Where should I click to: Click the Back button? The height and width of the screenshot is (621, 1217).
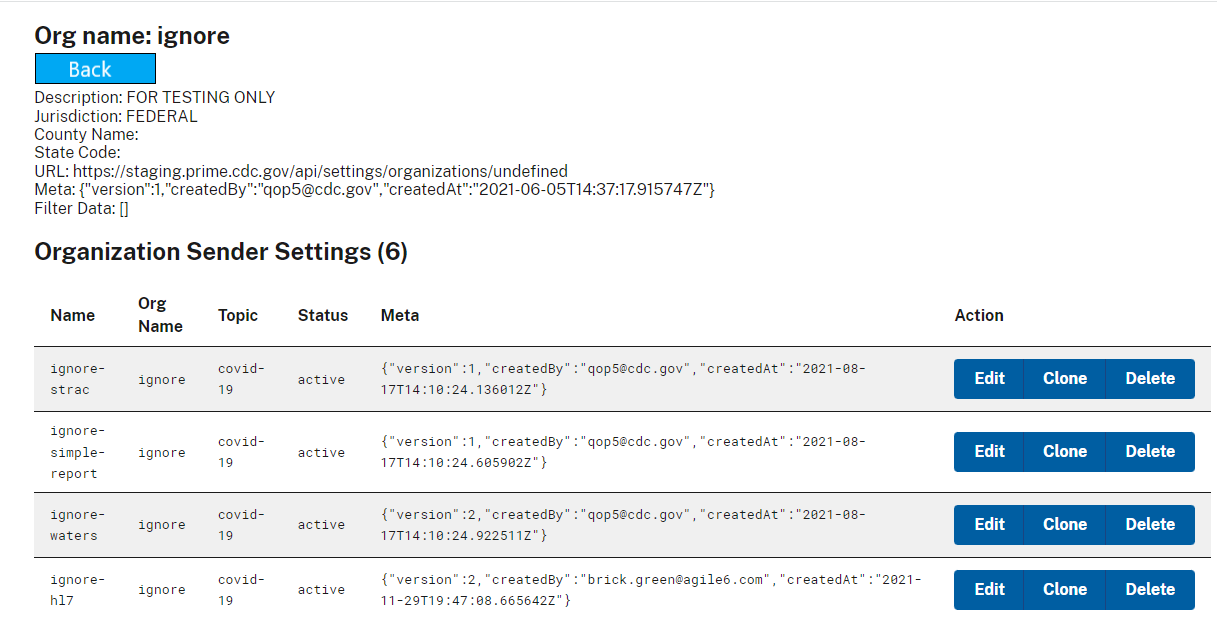(95, 68)
